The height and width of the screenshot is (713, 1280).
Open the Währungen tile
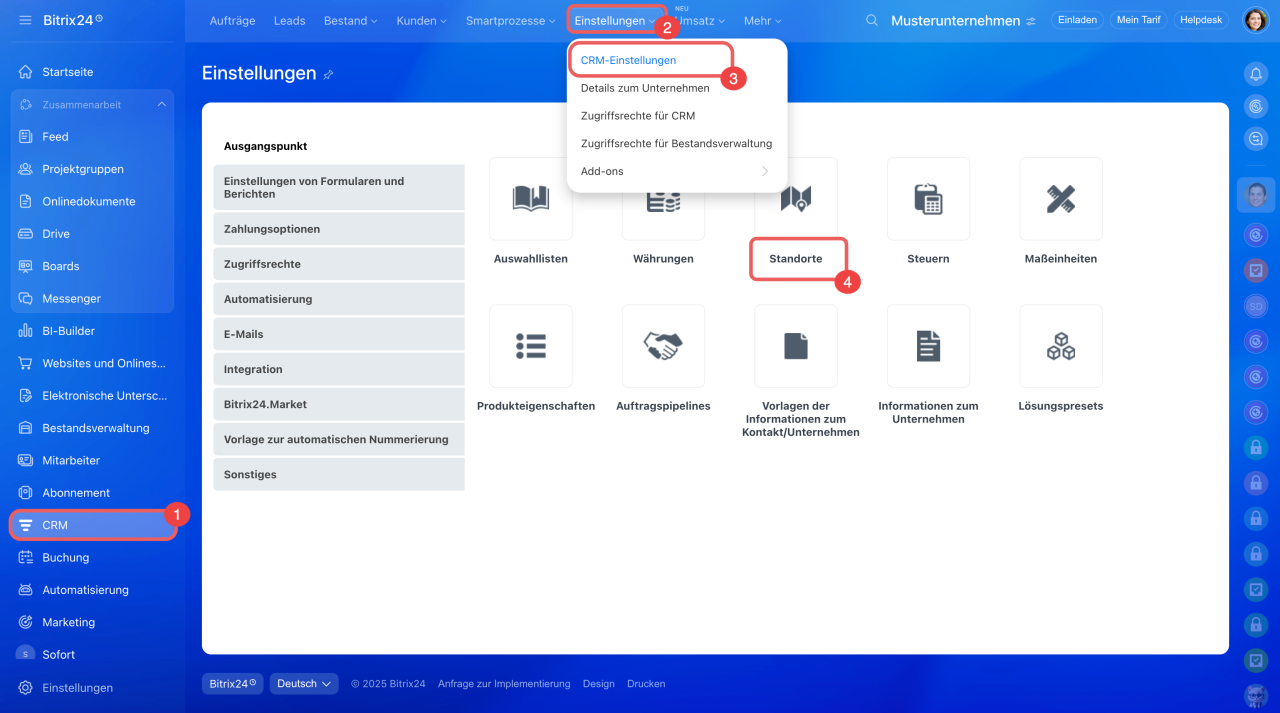(x=663, y=199)
